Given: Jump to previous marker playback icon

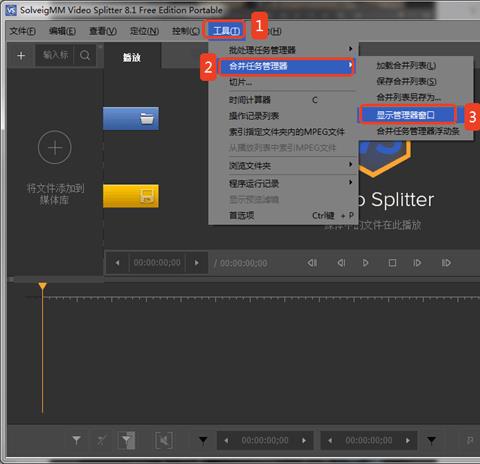Looking at the screenshot, I should point(312,263).
